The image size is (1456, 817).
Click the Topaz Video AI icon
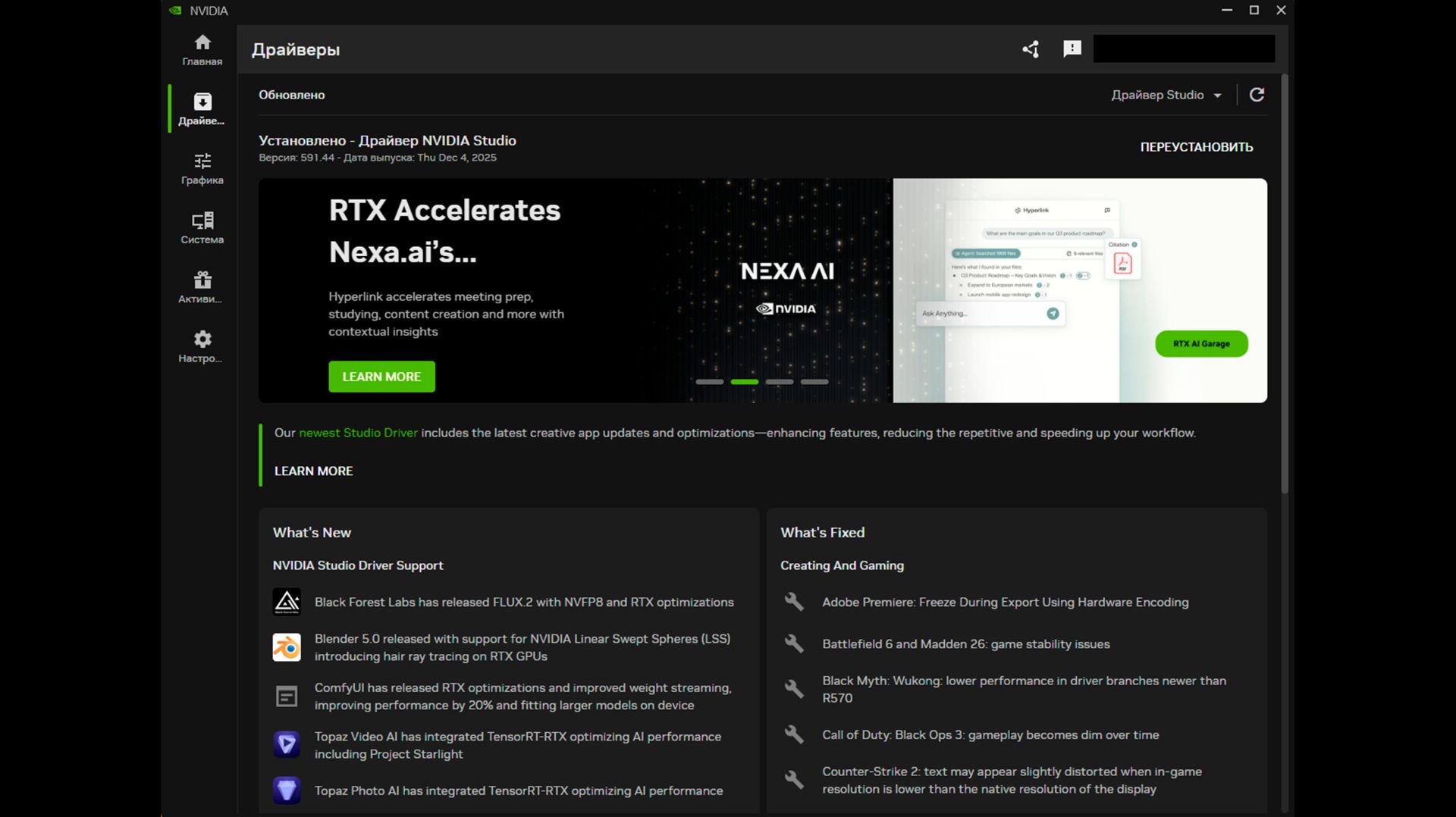pyautogui.click(x=287, y=745)
